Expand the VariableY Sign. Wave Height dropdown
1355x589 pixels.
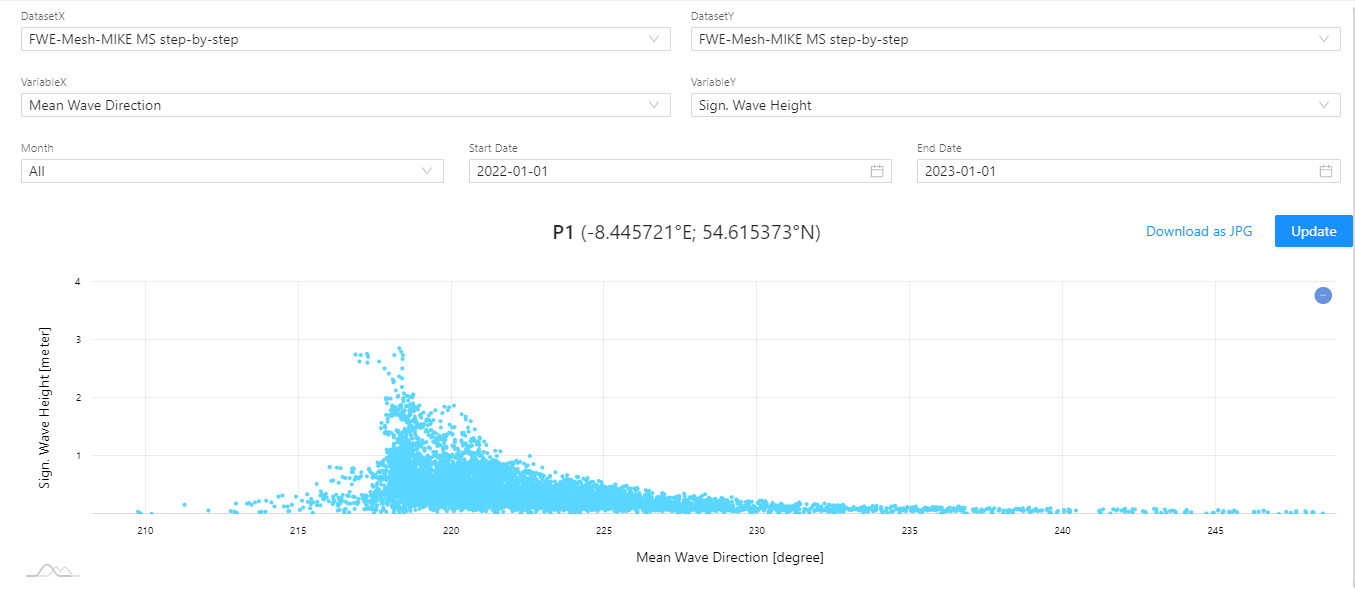[x=1015, y=105]
